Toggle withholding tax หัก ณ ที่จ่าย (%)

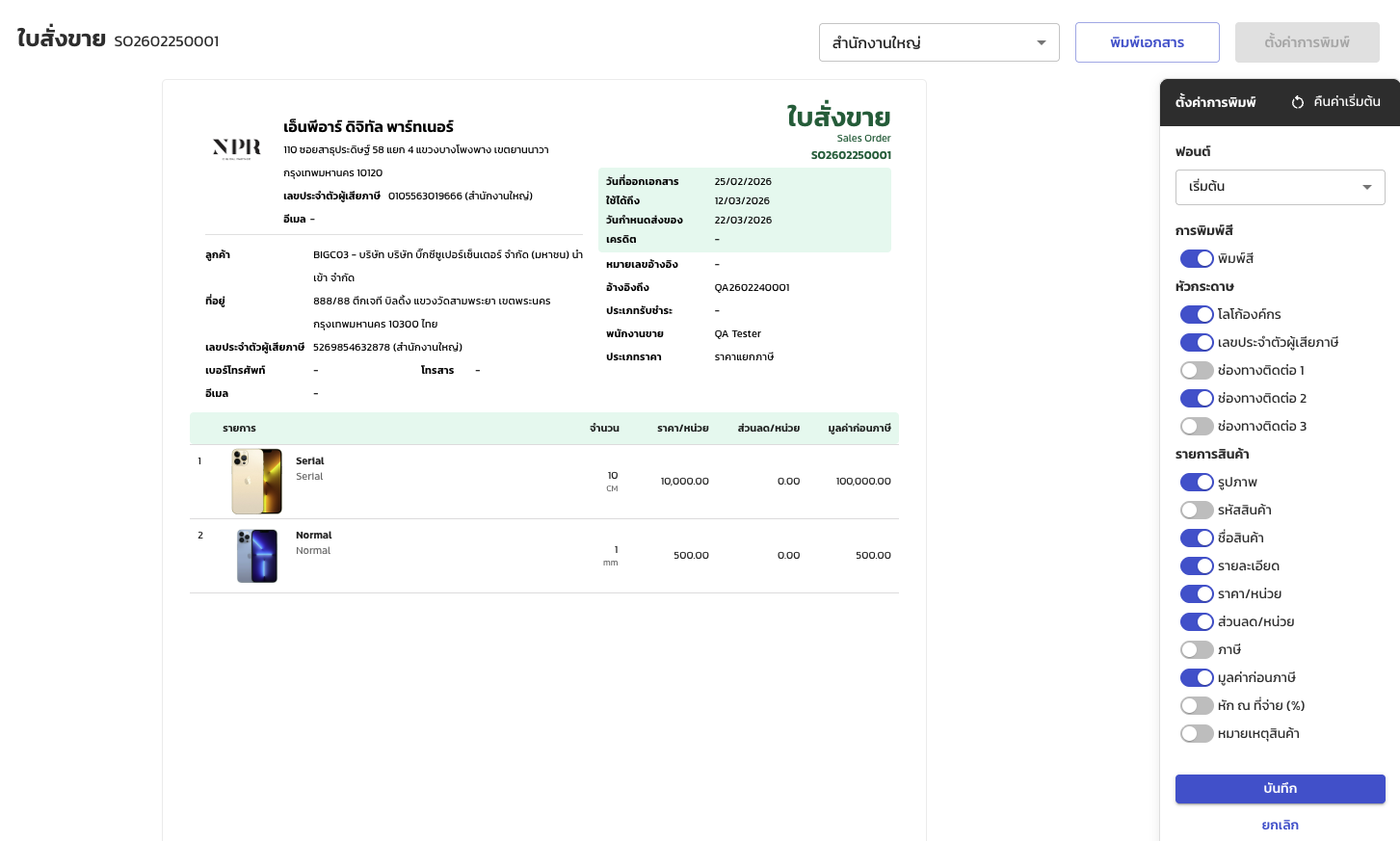(1197, 705)
